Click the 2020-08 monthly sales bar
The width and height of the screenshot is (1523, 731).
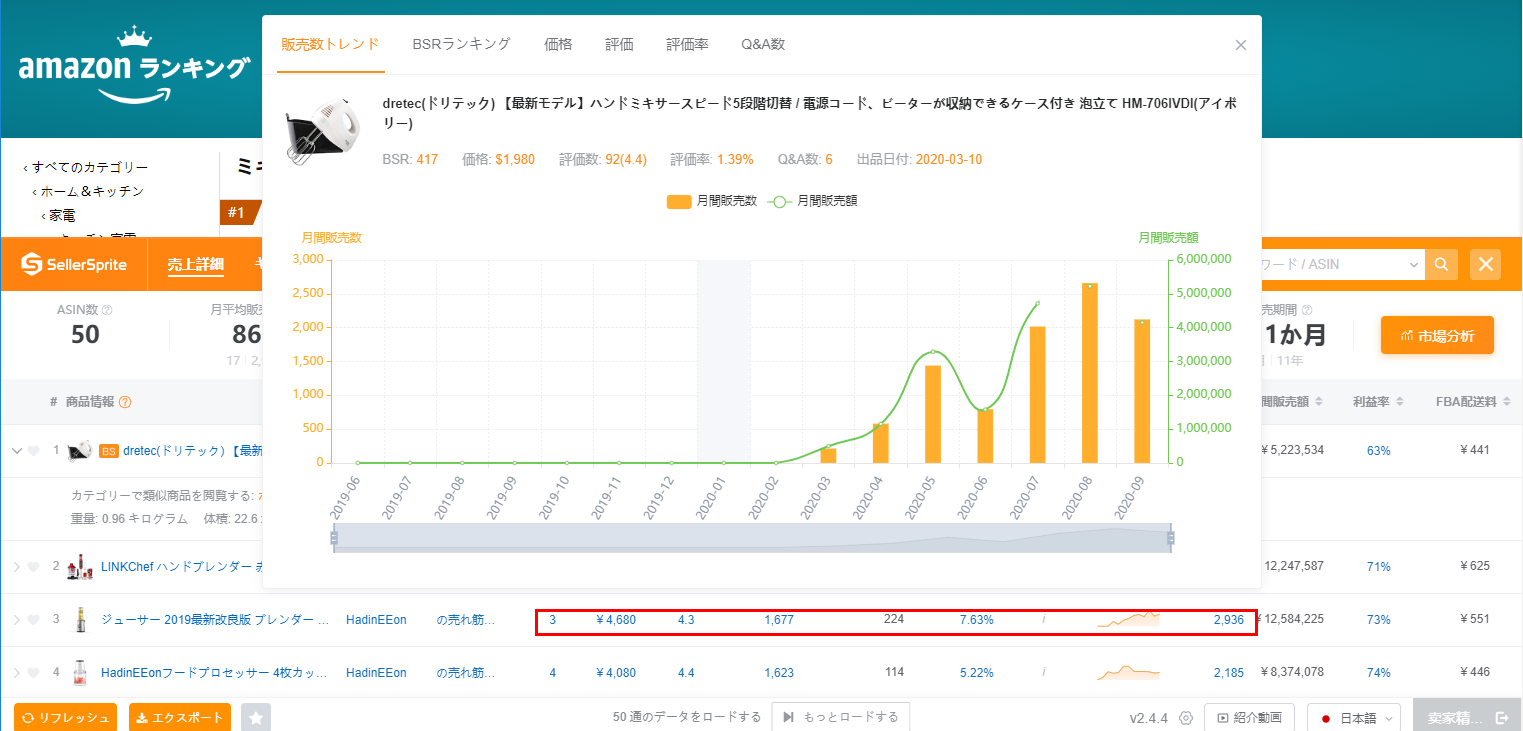(1090, 373)
